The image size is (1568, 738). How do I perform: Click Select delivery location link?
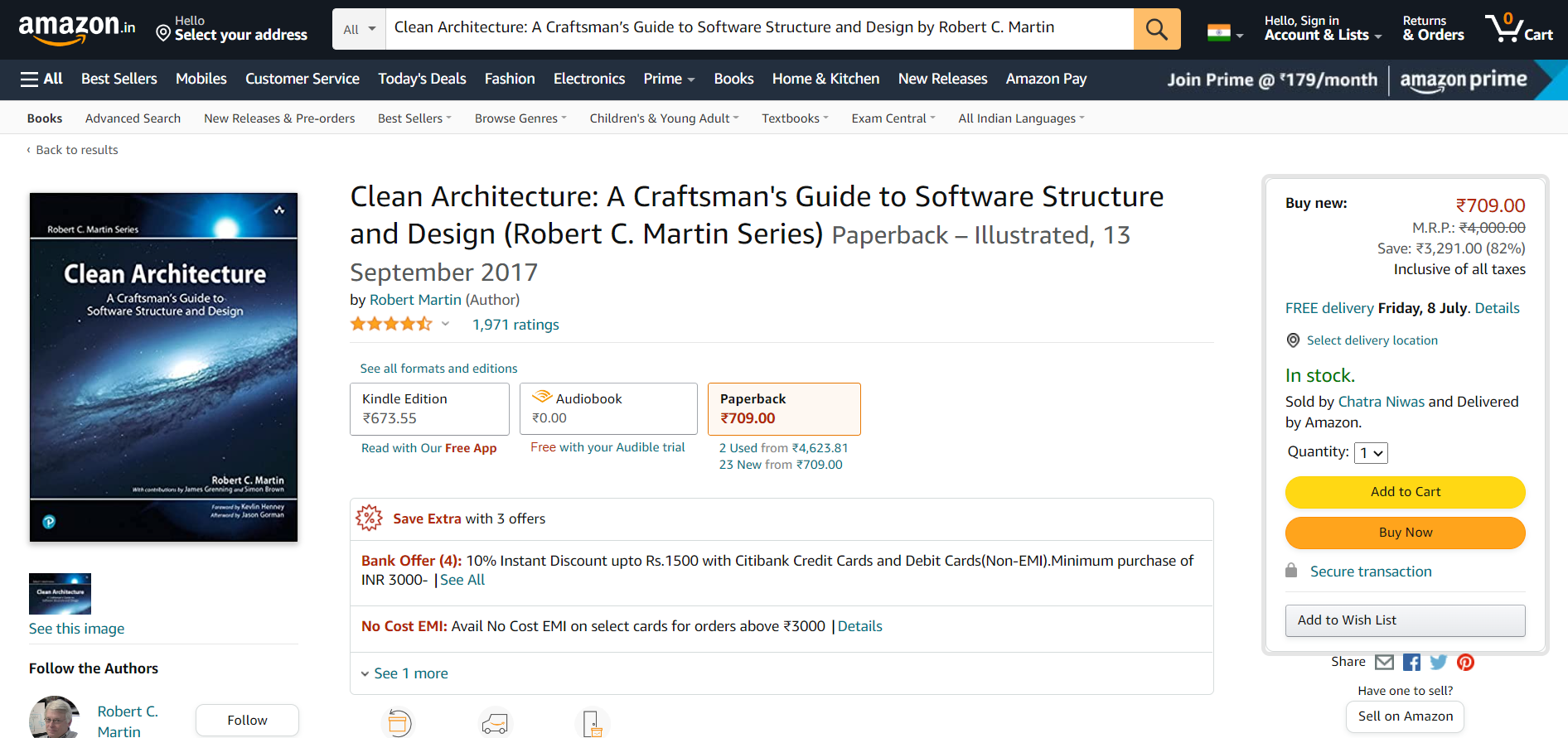(x=1372, y=340)
